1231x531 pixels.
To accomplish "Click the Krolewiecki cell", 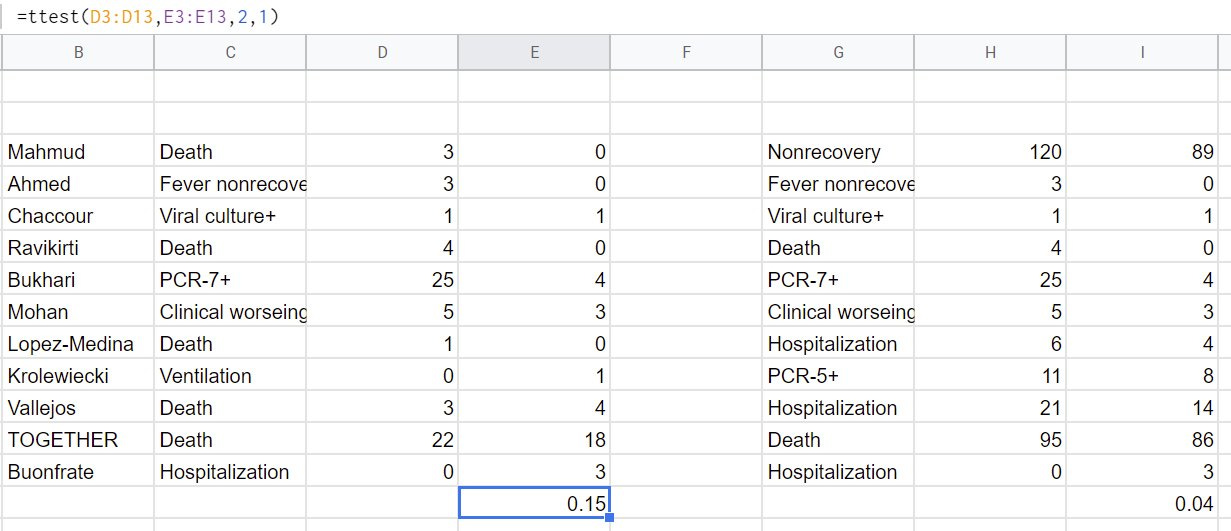I will tap(78, 376).
